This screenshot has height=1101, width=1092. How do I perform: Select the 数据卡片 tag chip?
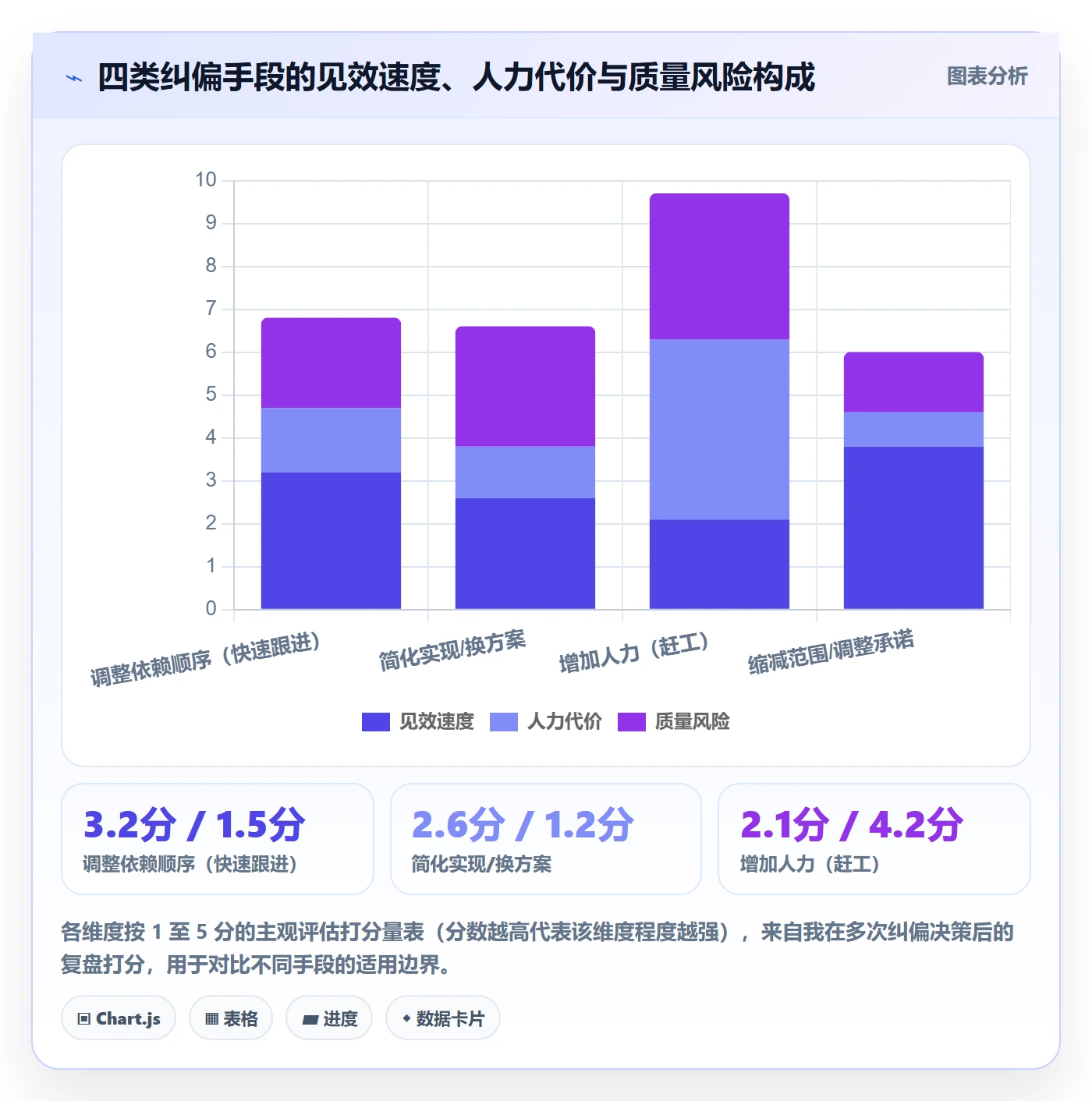pyautogui.click(x=443, y=1018)
